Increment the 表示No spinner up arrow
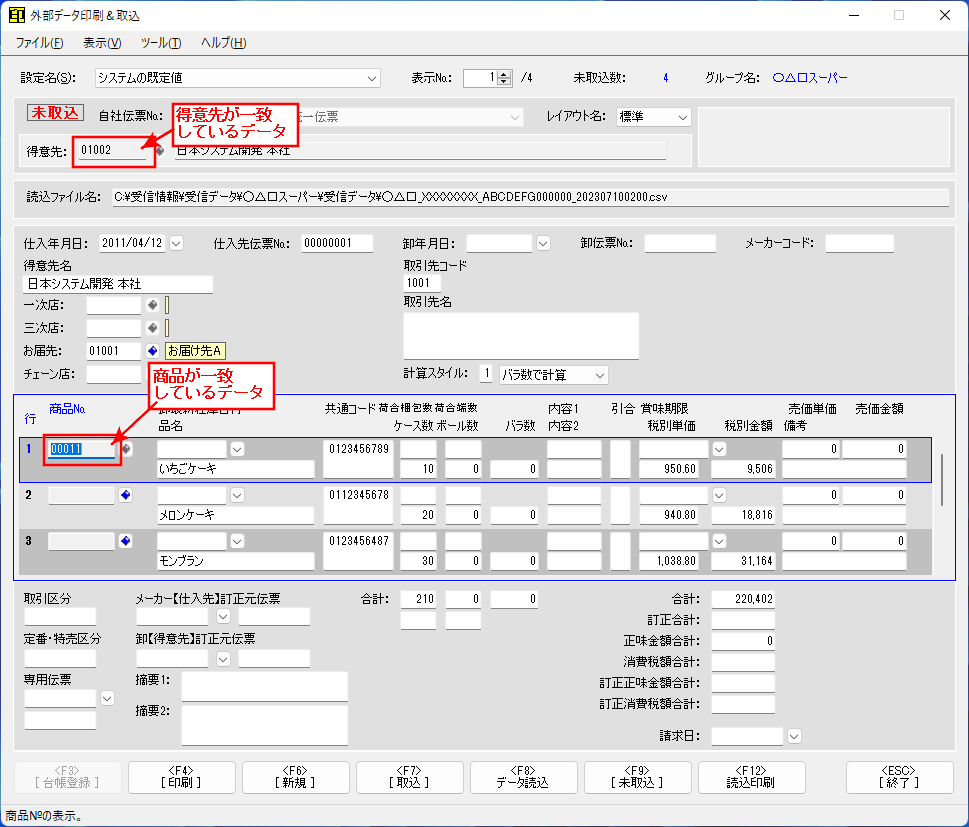Screen dimensions: 969x827 click(504, 74)
